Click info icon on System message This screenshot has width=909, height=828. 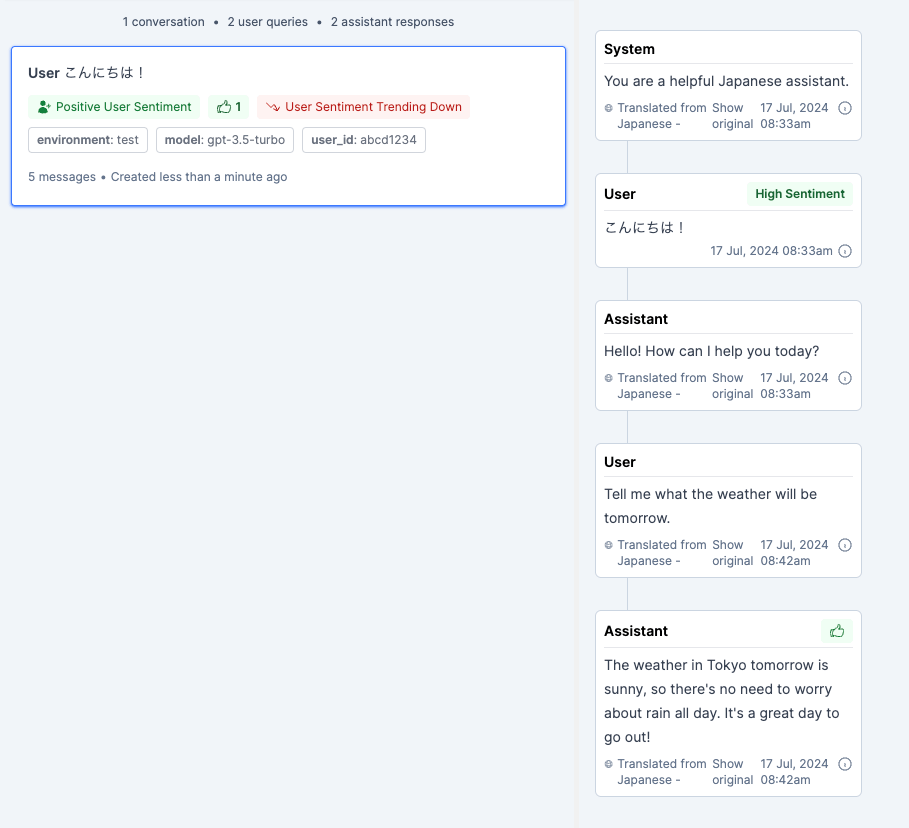pyautogui.click(x=845, y=108)
